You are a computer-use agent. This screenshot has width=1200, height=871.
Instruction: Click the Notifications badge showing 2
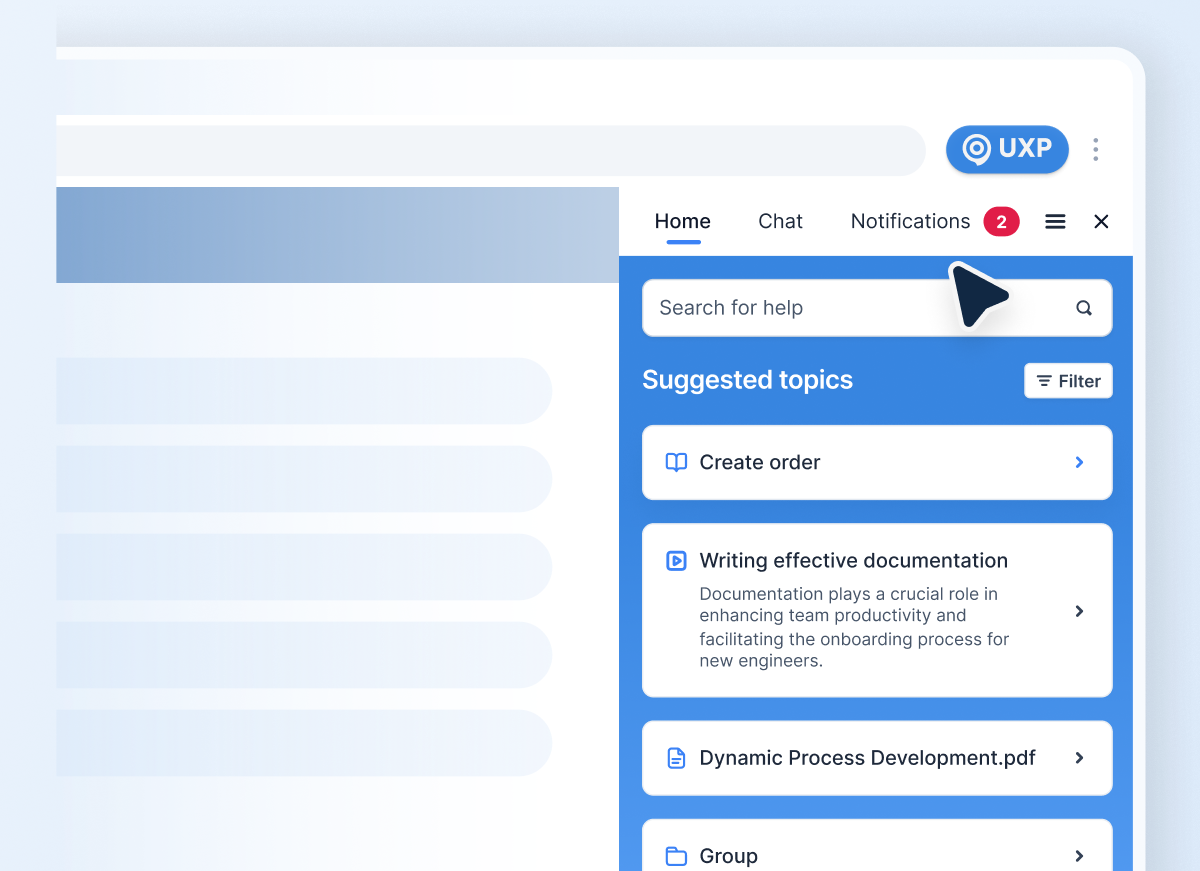pos(1001,221)
